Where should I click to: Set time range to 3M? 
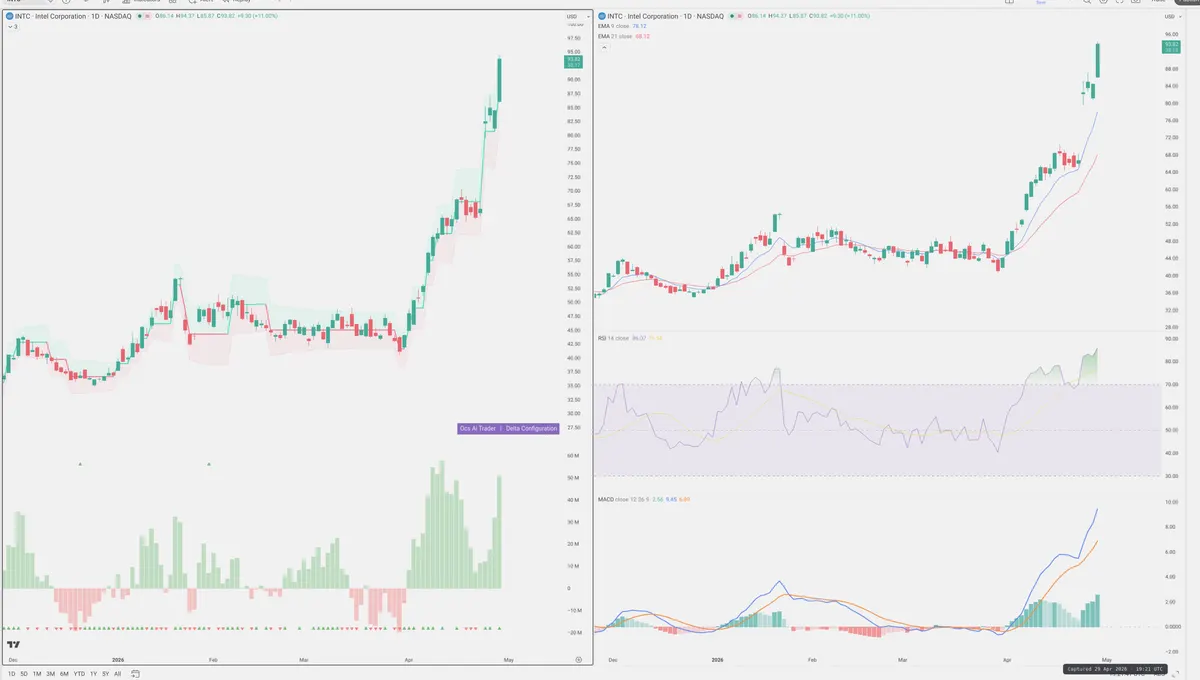(51, 674)
